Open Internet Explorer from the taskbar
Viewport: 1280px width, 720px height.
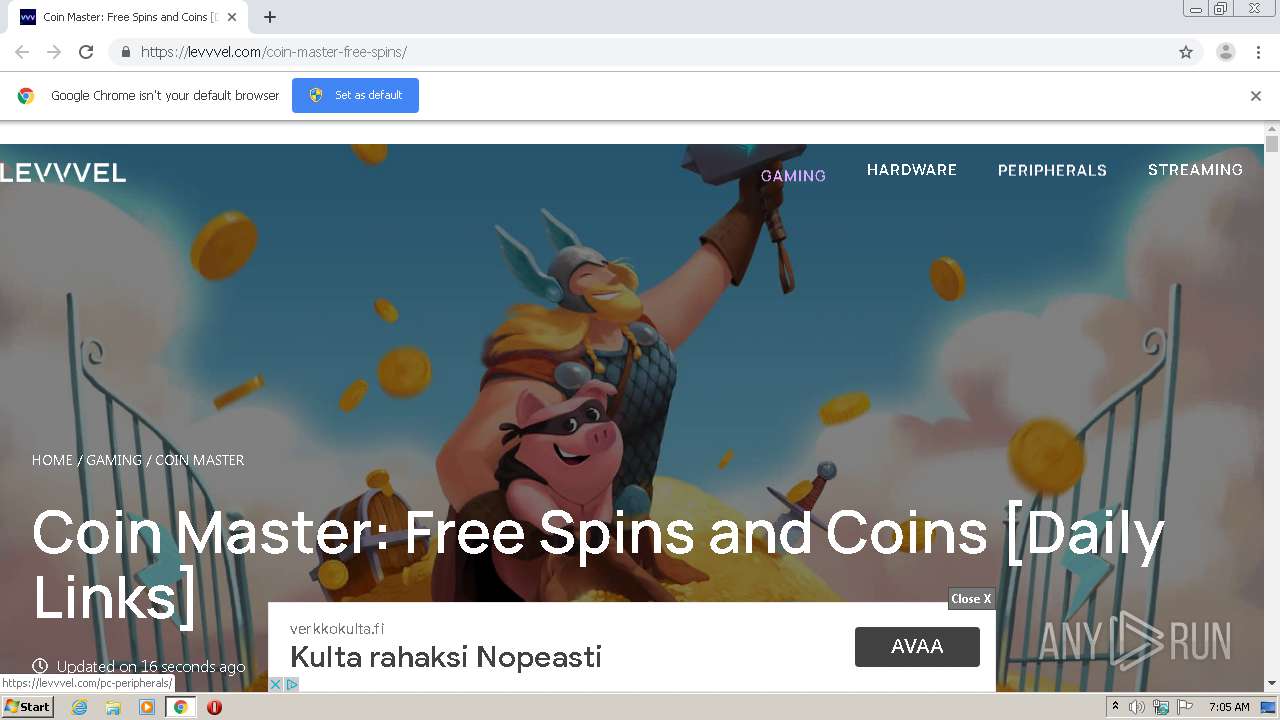[79, 707]
